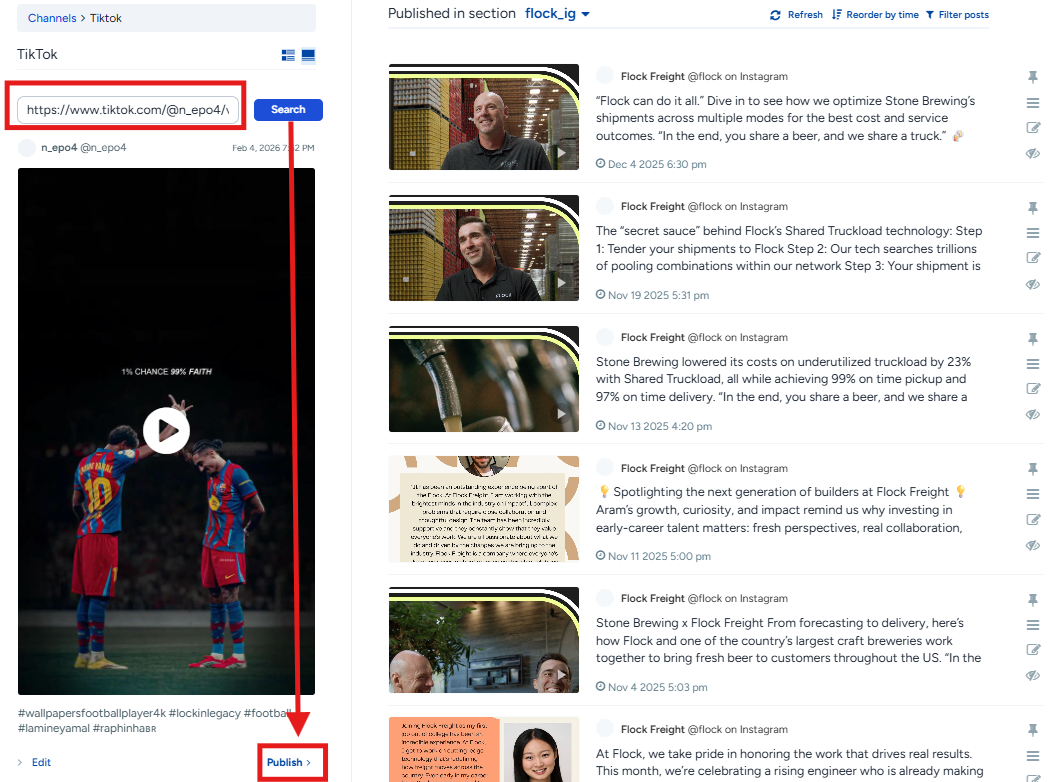Open the beer tap thumbnail from Nov 13
The height and width of the screenshot is (782, 1050).
(x=483, y=379)
